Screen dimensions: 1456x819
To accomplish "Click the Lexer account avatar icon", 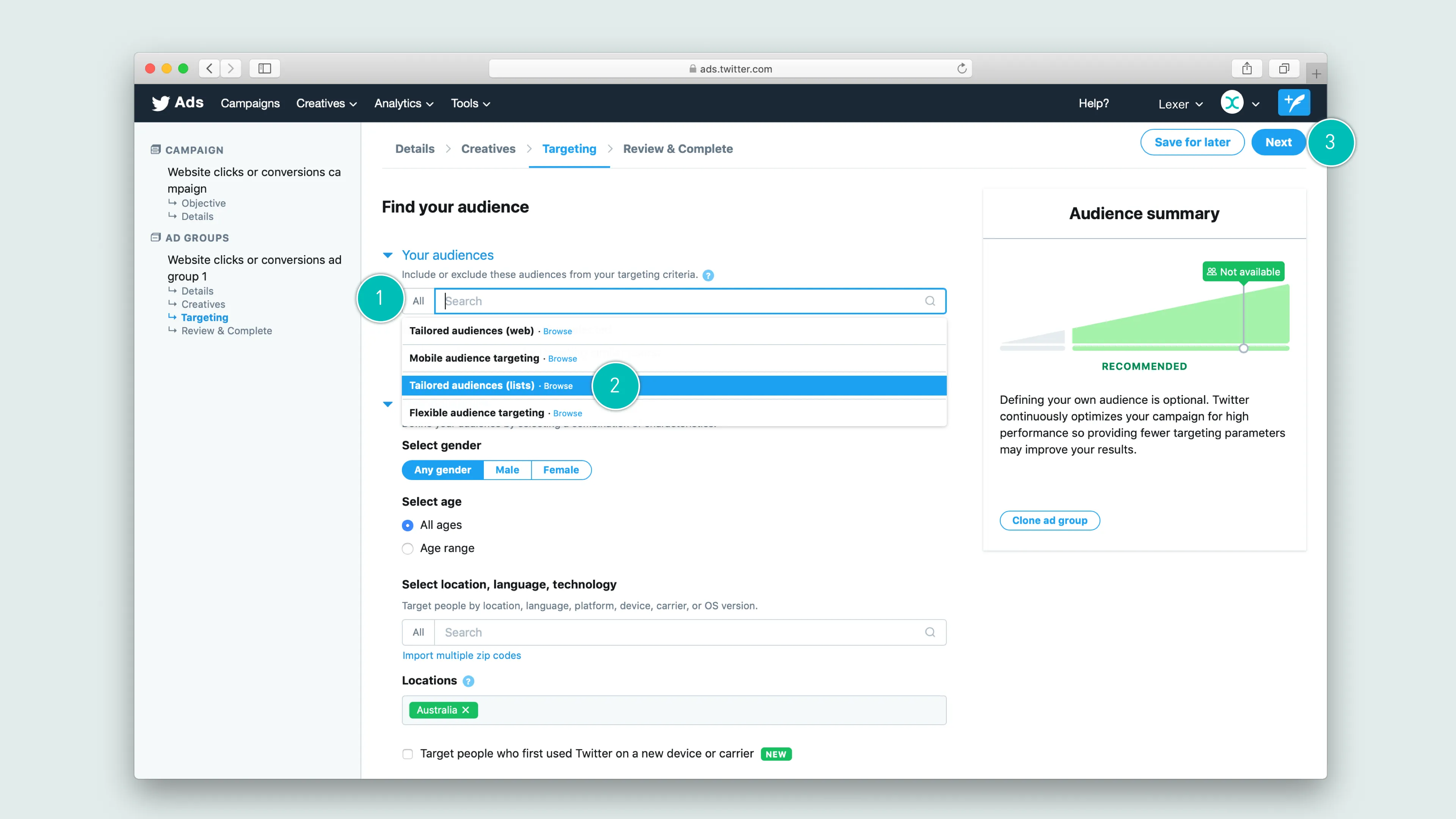I will (x=1232, y=103).
